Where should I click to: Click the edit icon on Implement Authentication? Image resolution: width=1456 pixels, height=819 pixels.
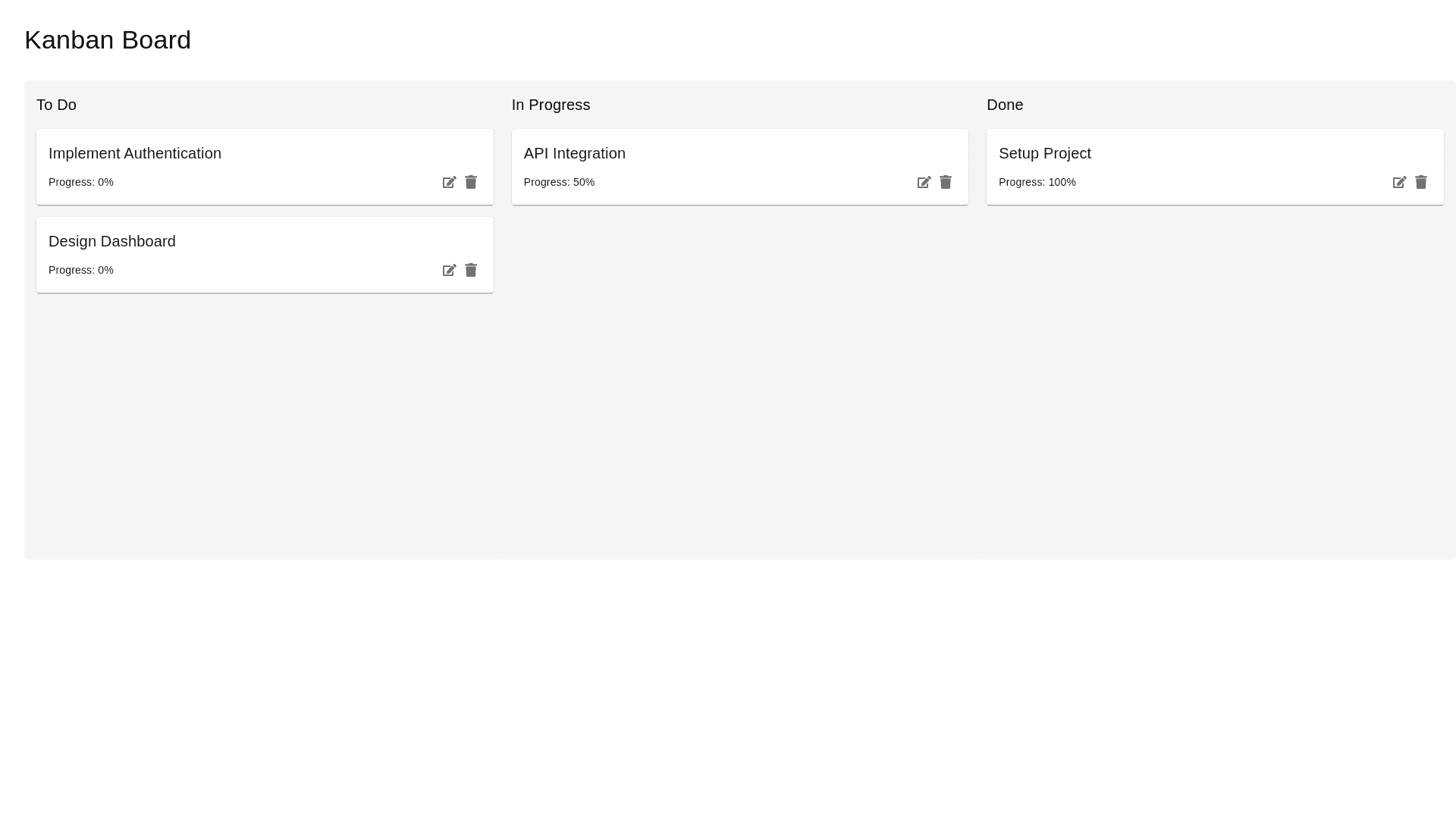(449, 182)
